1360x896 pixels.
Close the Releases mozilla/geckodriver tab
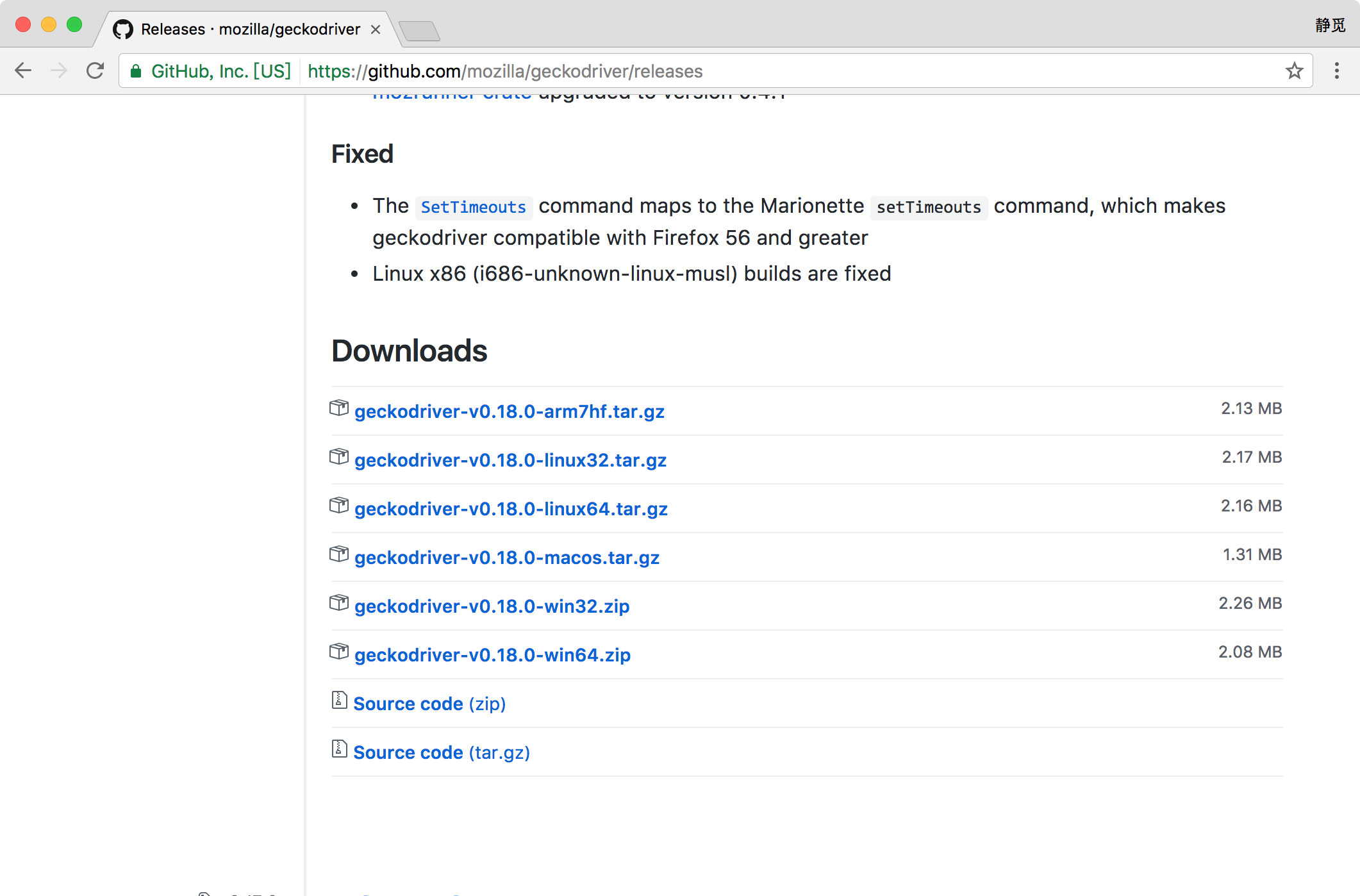click(x=376, y=29)
